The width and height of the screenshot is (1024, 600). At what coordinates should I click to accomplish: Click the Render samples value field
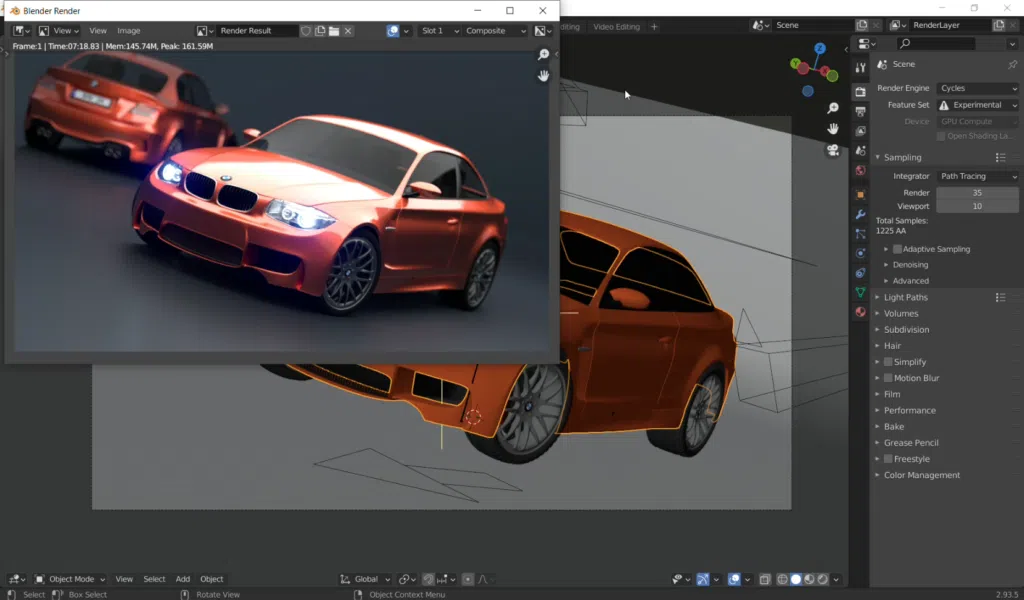pos(976,192)
